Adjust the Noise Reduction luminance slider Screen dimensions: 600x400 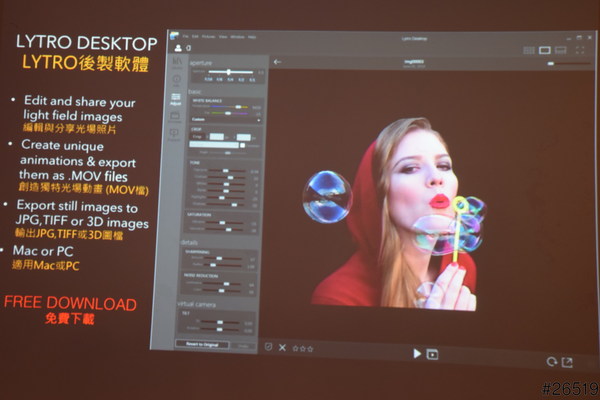tap(221, 284)
